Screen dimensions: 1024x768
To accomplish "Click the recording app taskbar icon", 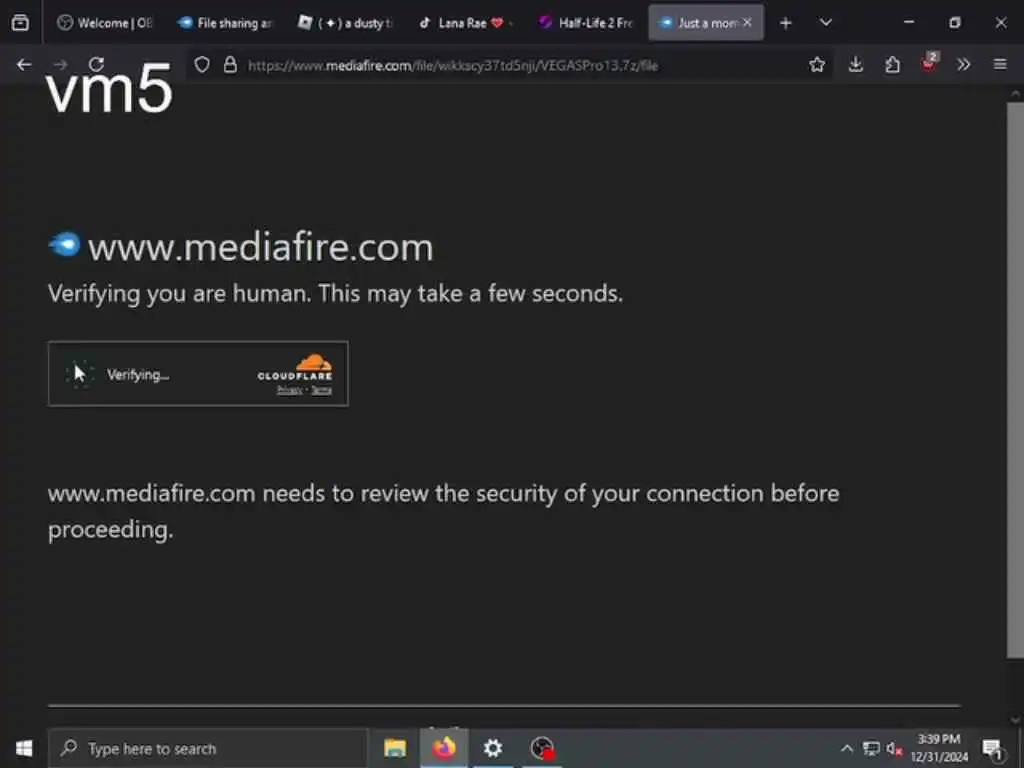I will [x=542, y=748].
